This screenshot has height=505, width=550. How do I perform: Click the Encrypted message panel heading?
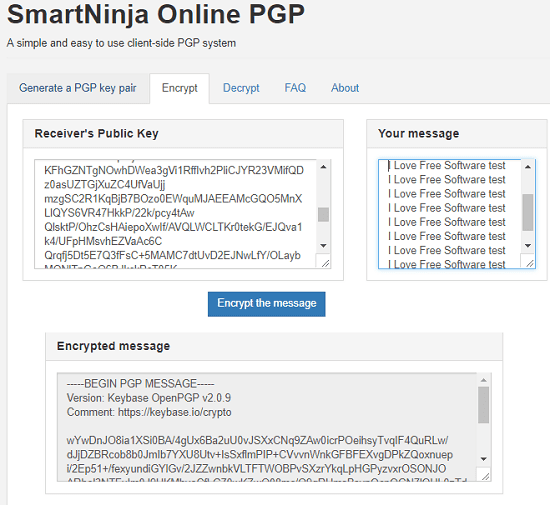click(113, 346)
